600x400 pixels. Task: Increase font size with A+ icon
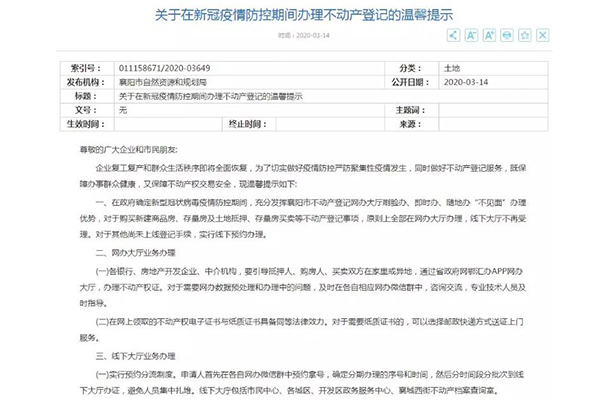point(489,35)
